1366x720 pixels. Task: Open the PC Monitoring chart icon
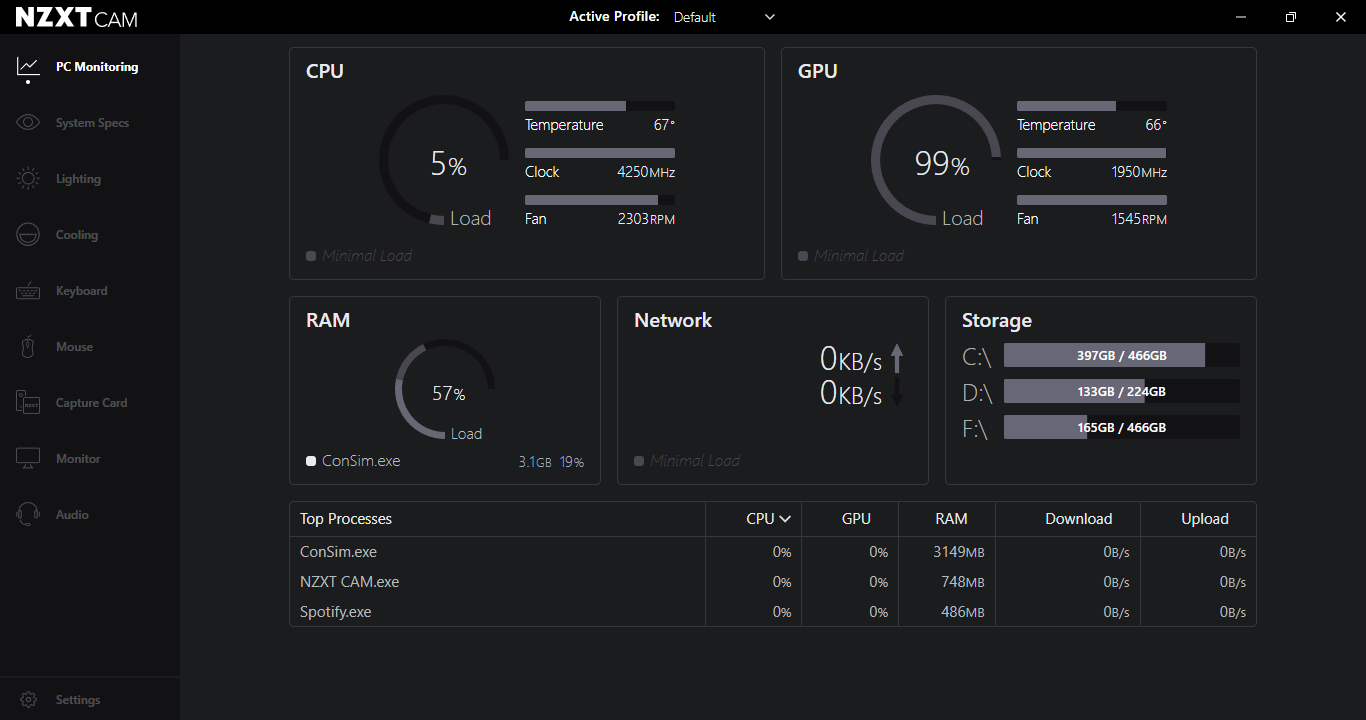pyautogui.click(x=28, y=67)
